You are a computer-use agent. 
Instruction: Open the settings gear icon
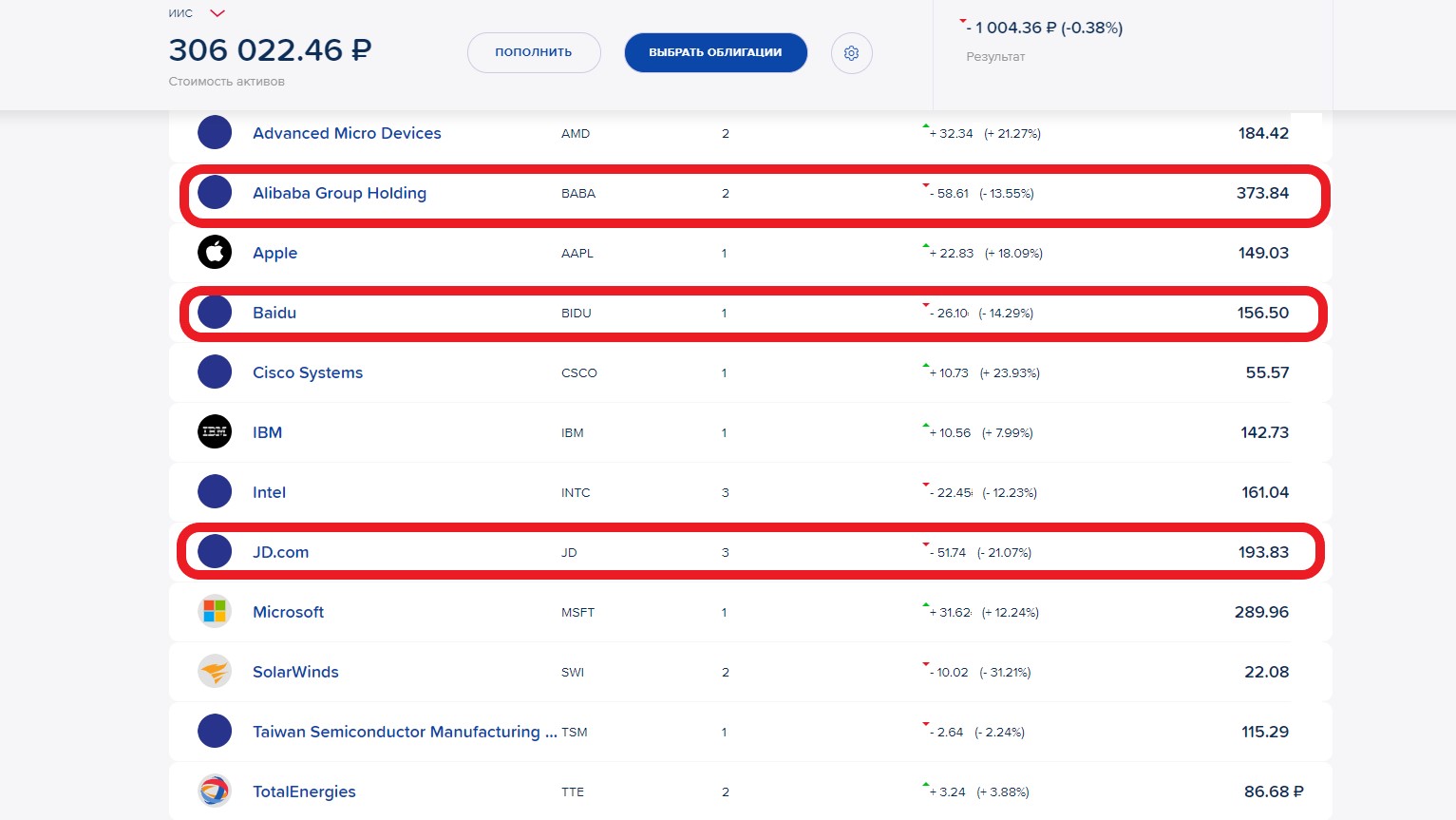851,53
